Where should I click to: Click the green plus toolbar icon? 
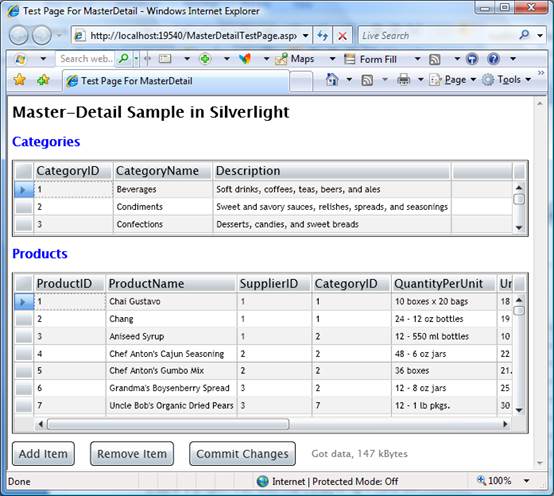tap(205, 59)
